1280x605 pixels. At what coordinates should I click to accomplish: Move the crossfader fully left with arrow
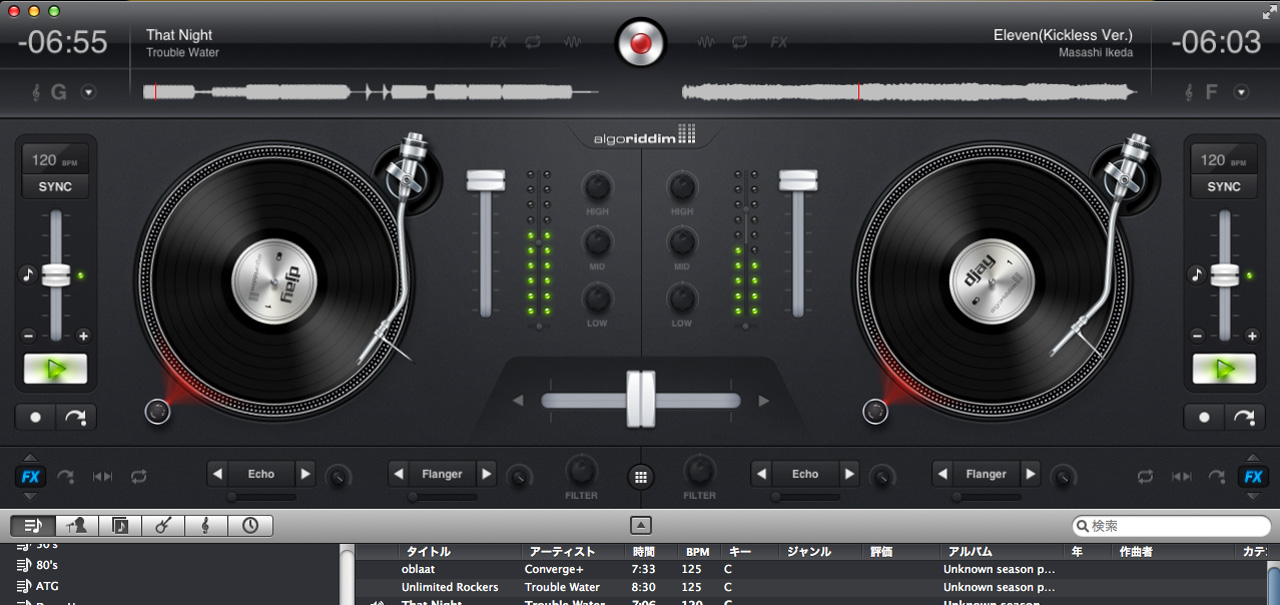[x=518, y=401]
